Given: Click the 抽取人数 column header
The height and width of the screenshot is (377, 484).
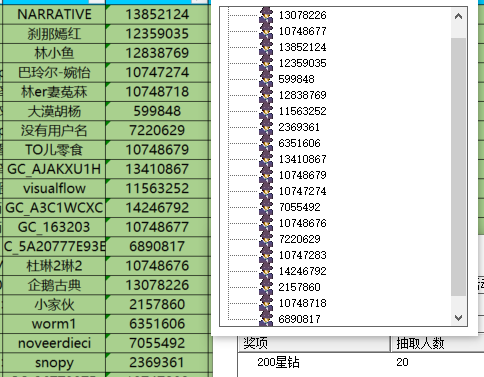Looking at the screenshot, I should [437, 343].
